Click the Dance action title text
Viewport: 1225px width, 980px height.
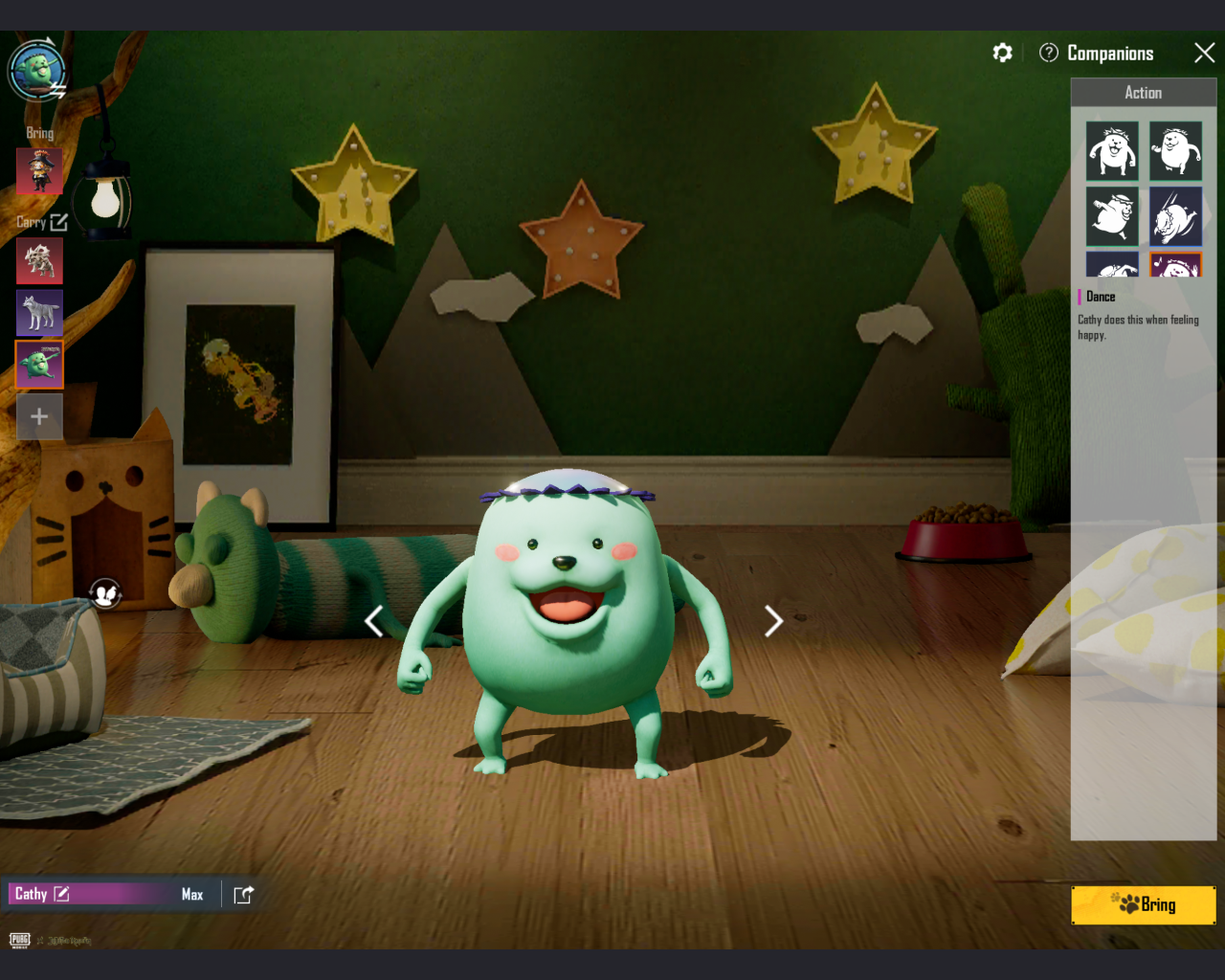1101,297
